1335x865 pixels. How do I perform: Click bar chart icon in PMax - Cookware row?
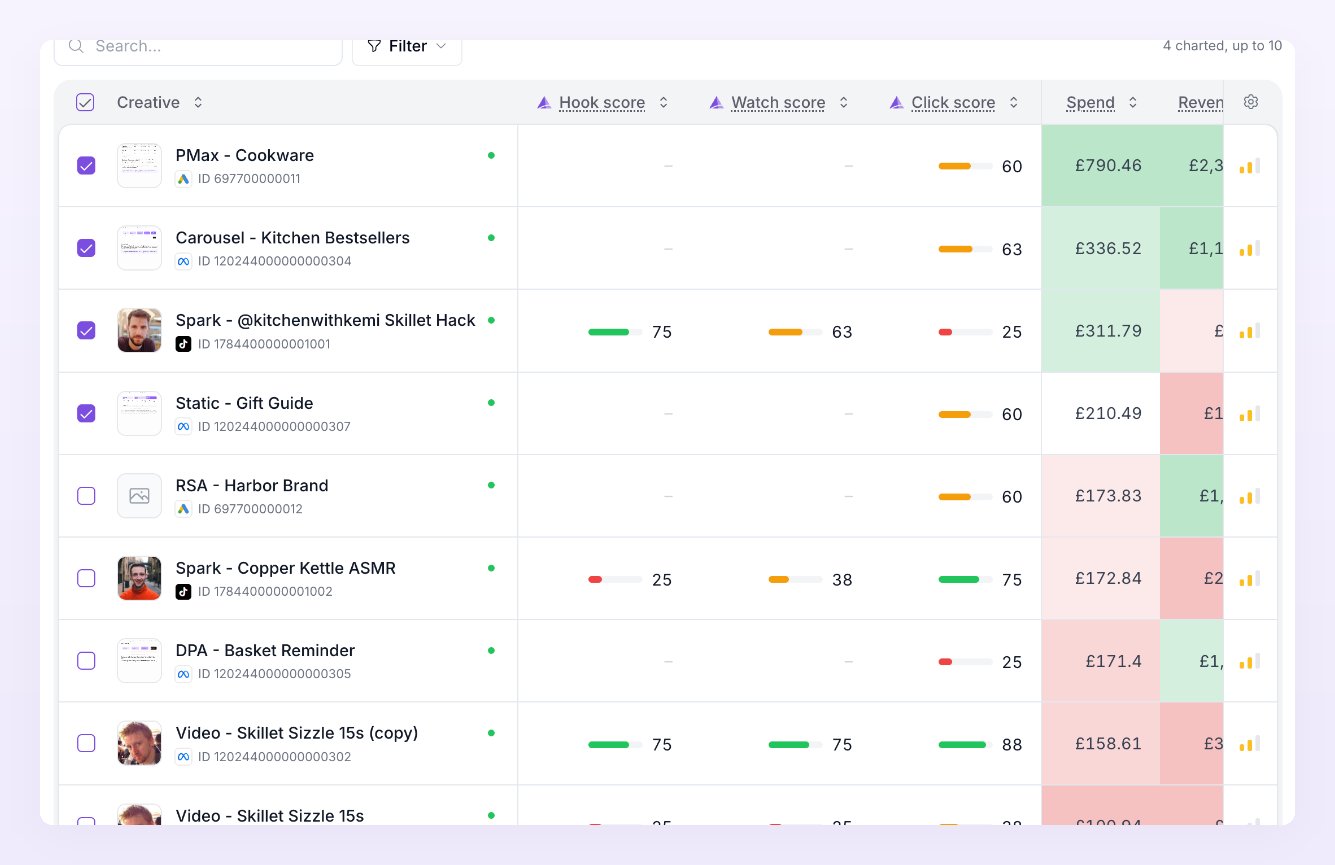point(1250,166)
